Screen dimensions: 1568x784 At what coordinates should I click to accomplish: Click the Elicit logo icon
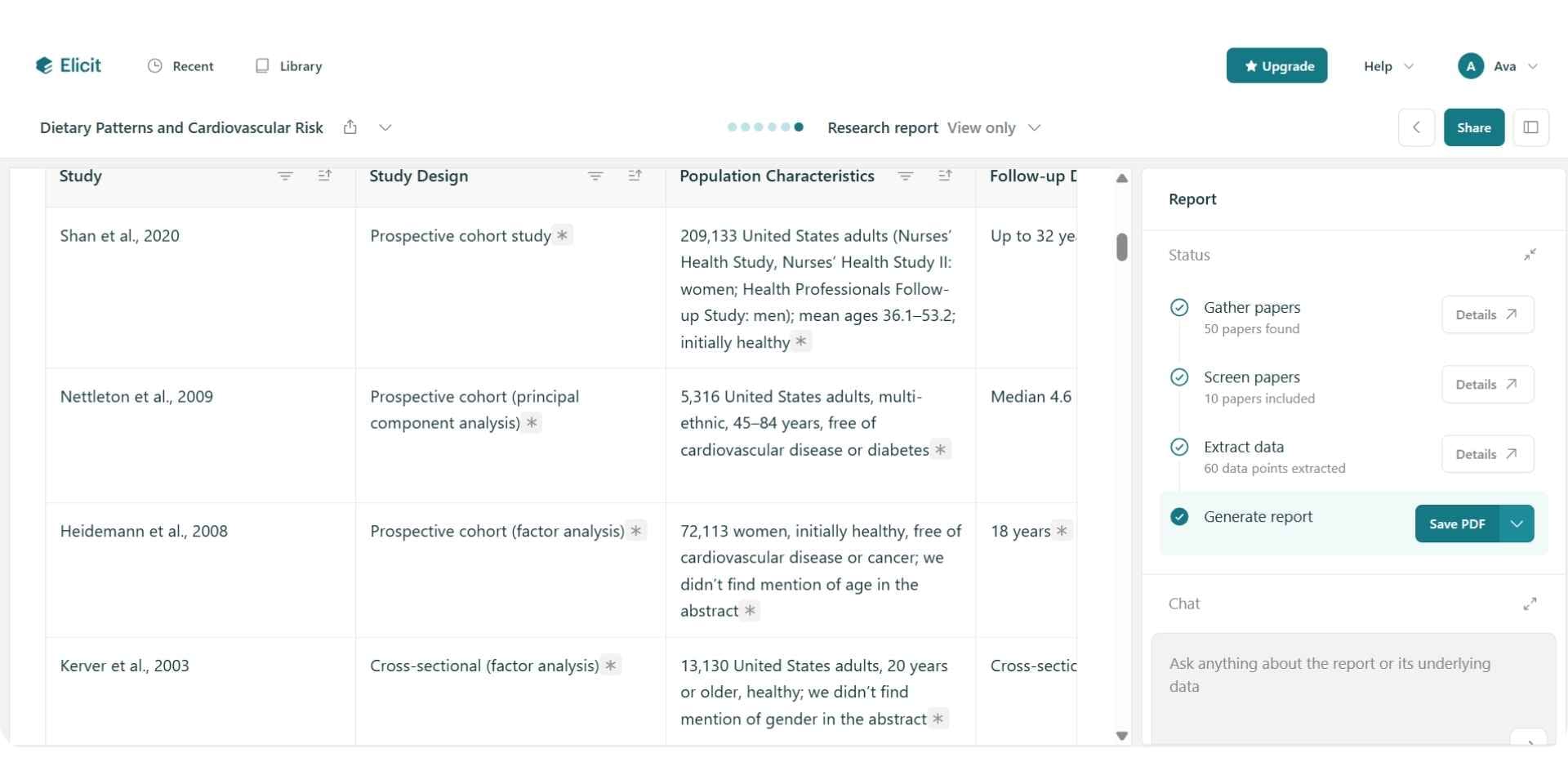click(44, 66)
